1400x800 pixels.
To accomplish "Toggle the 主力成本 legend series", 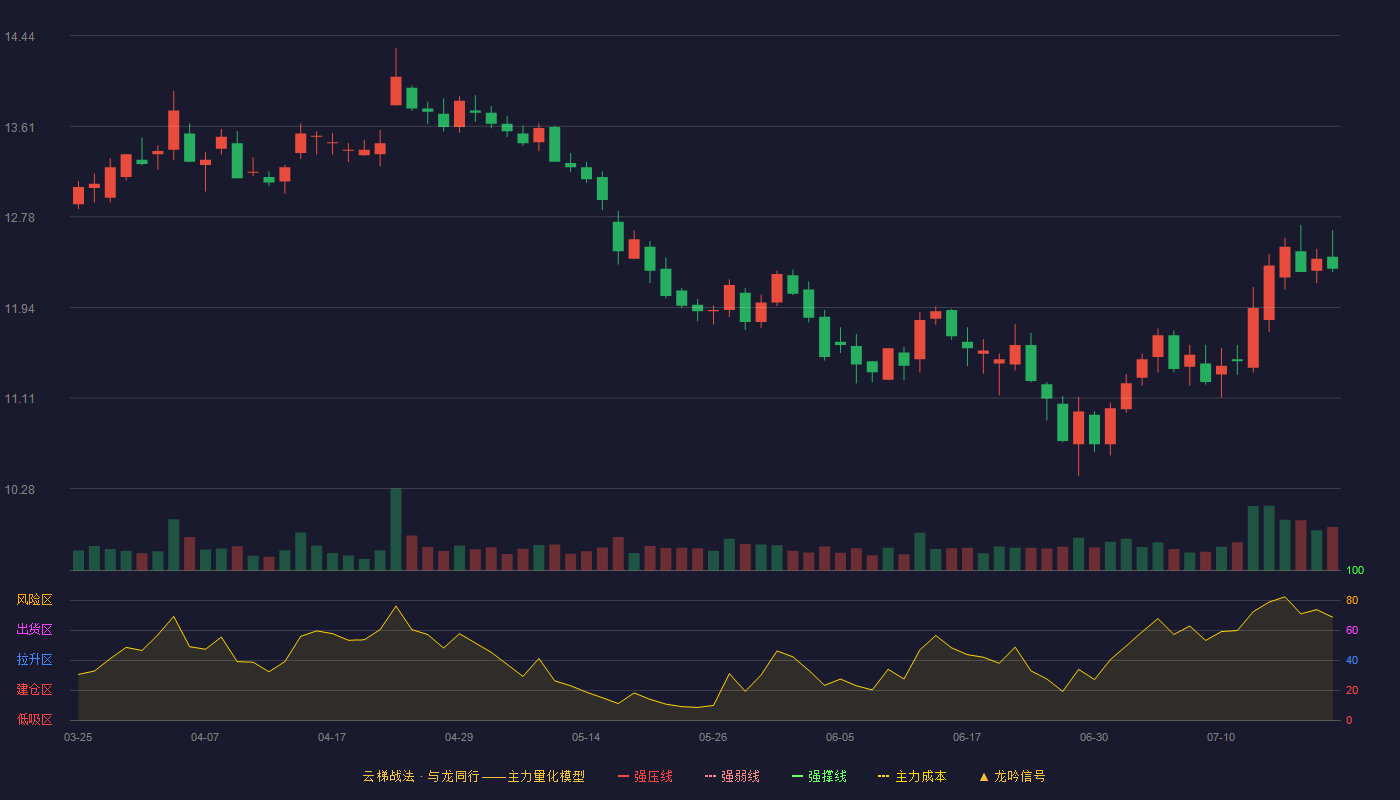I will (912, 776).
